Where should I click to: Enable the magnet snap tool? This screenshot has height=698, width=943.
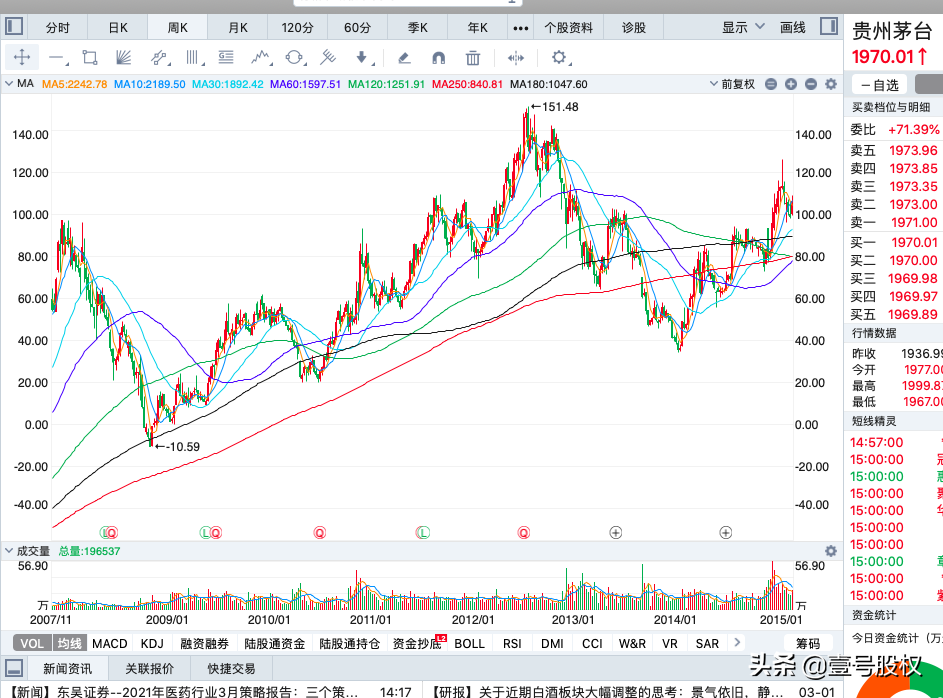[438, 57]
